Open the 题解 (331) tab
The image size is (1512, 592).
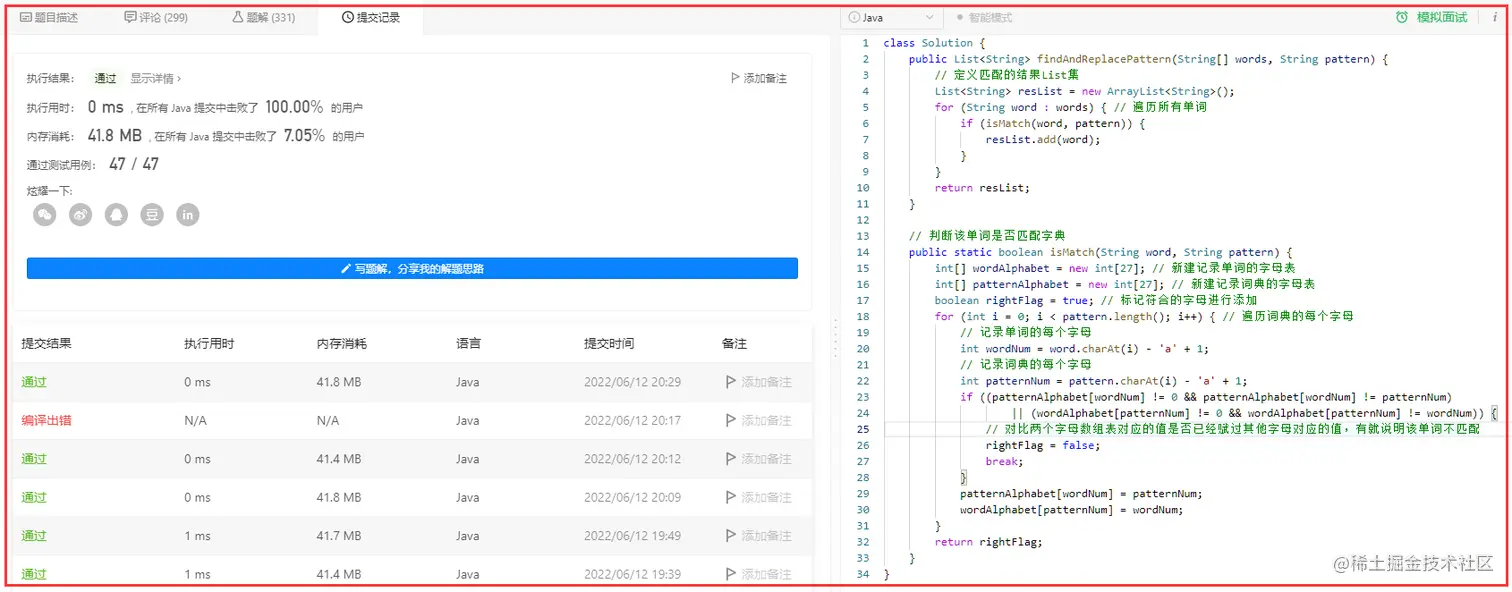(263, 17)
